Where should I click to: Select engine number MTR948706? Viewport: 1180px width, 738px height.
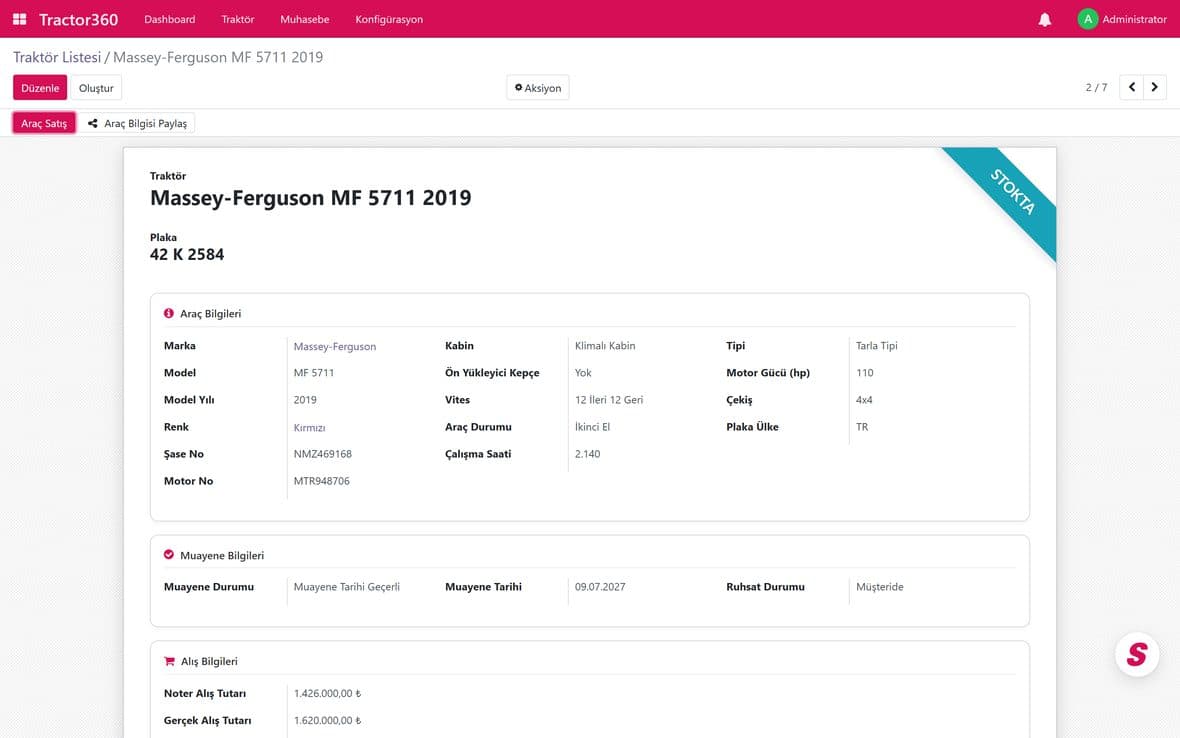321,481
